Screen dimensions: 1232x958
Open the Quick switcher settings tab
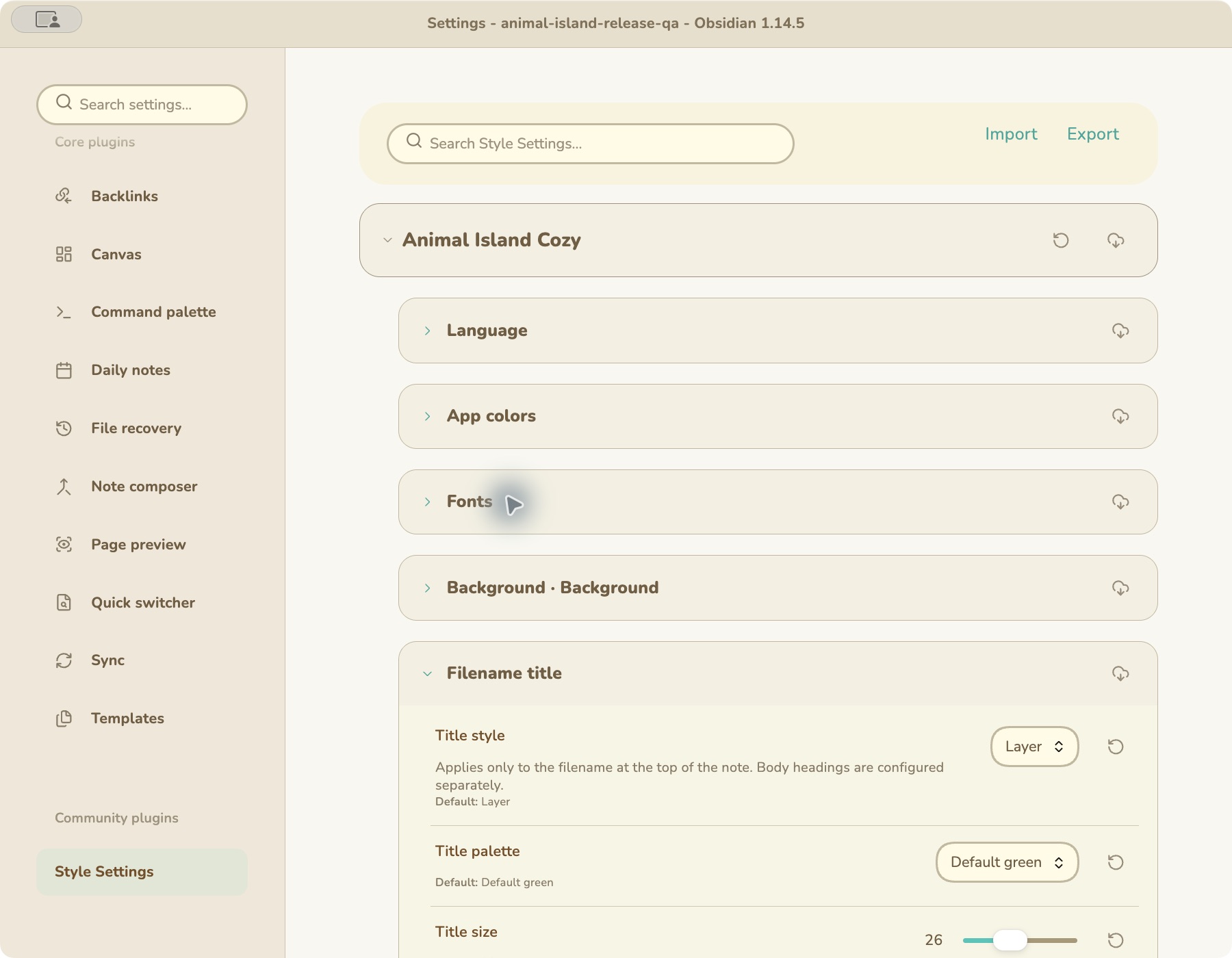click(x=142, y=602)
